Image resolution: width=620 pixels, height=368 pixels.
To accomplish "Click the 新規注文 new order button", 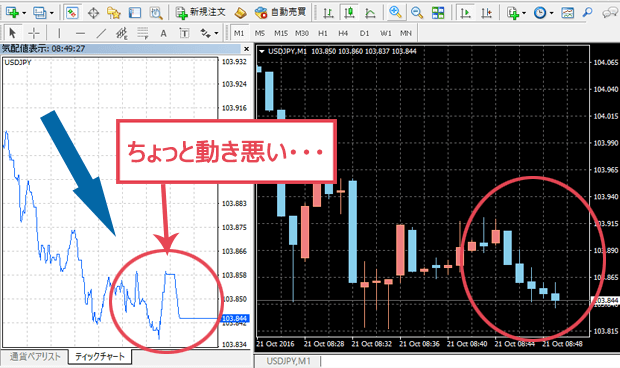I will pyautogui.click(x=200, y=12).
